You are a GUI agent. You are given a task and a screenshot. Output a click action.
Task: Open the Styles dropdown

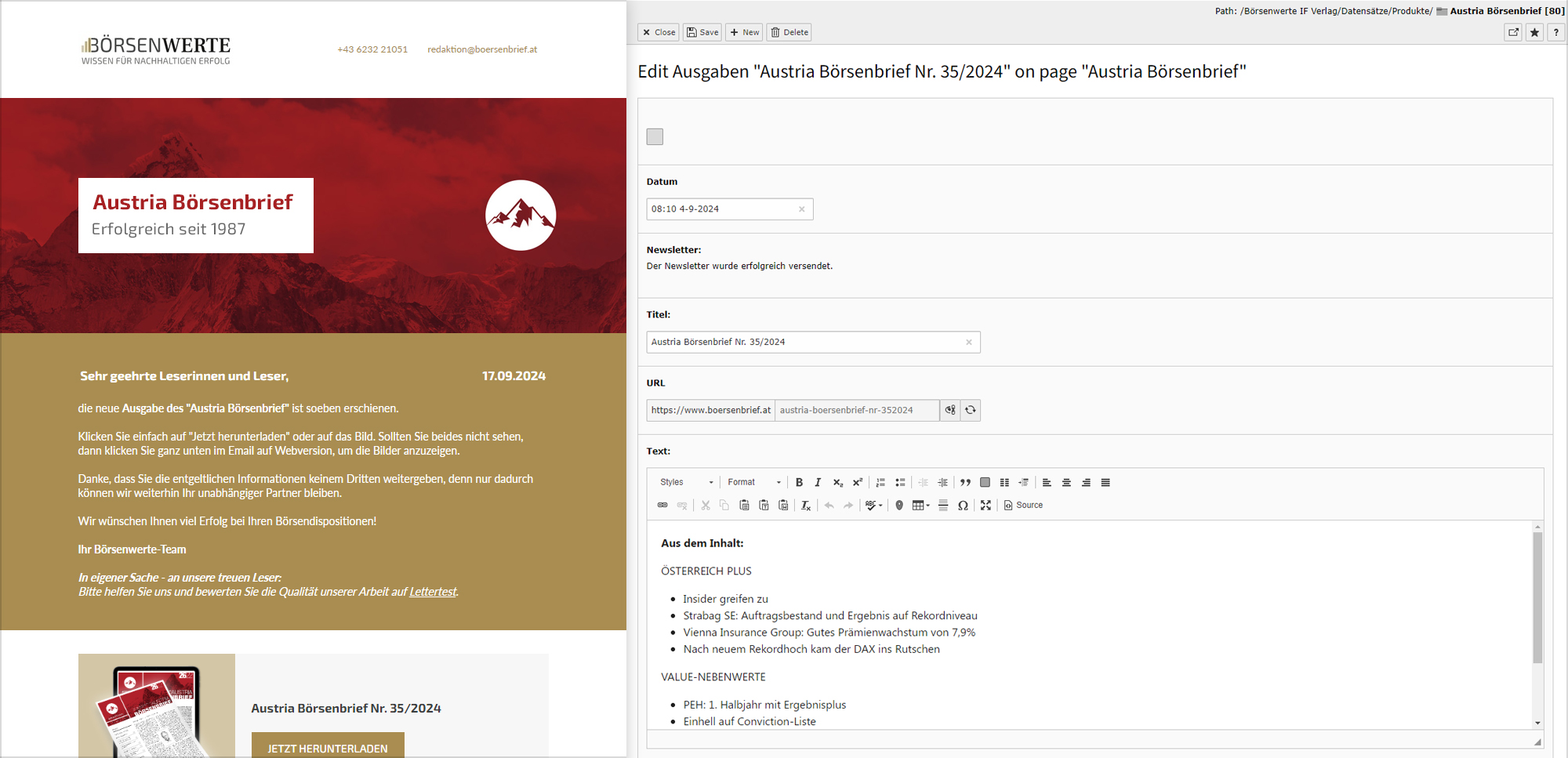[686, 483]
